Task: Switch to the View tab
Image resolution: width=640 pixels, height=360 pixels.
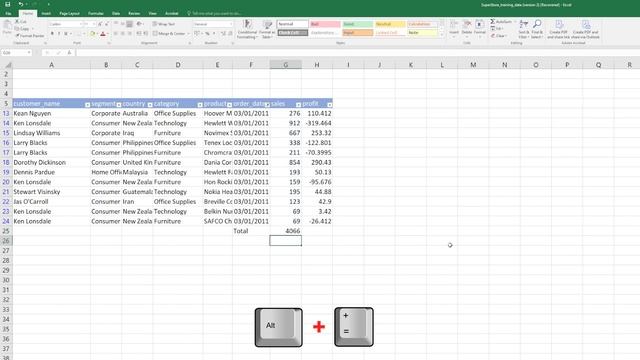Action: click(152, 13)
